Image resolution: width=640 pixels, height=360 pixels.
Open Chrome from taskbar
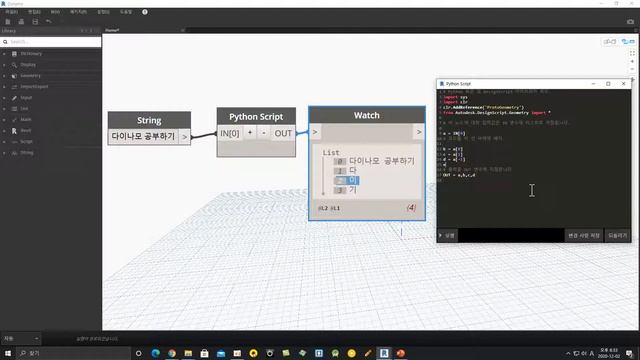tap(172, 353)
